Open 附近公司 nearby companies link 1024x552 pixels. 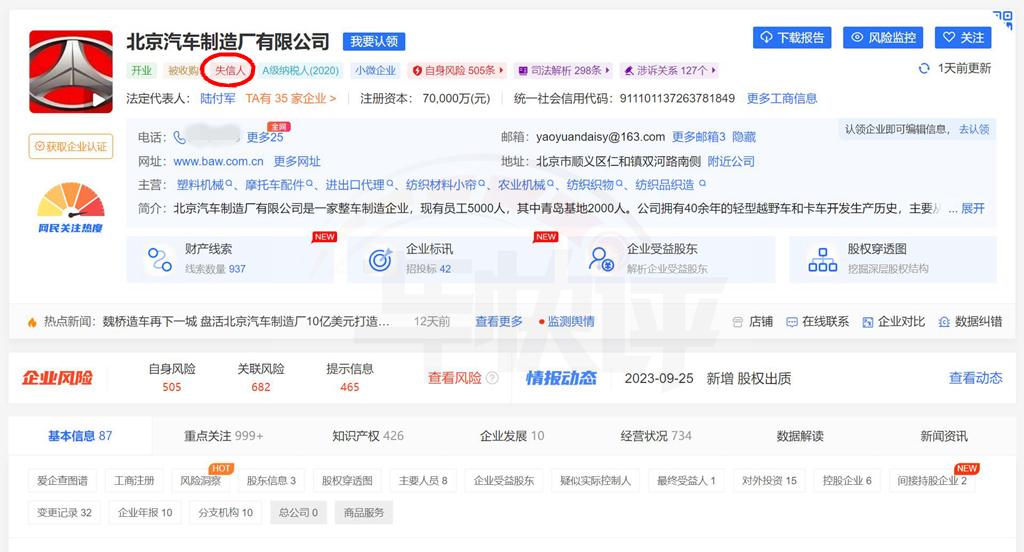click(731, 161)
